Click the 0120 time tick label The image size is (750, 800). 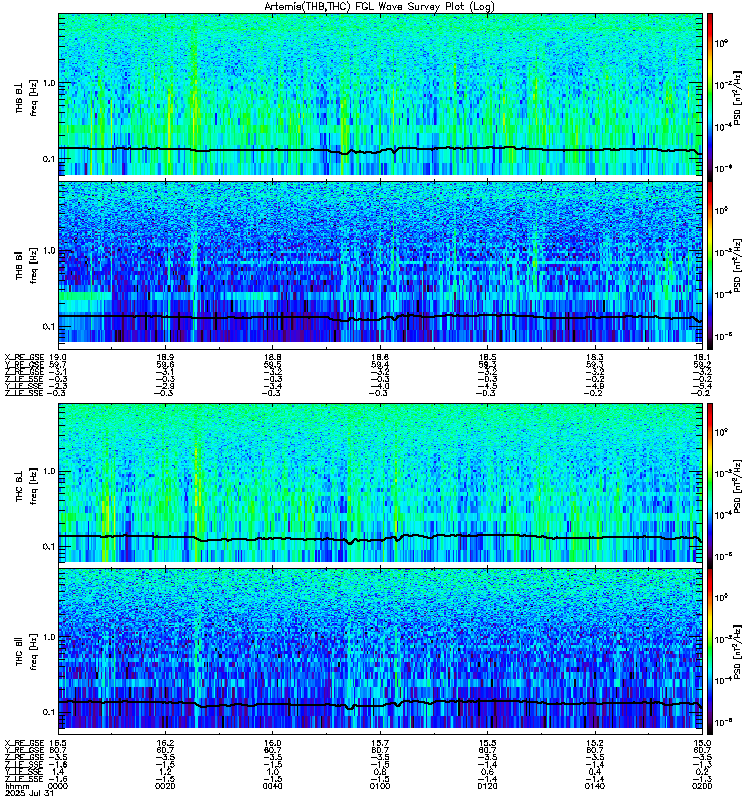pos(487,786)
